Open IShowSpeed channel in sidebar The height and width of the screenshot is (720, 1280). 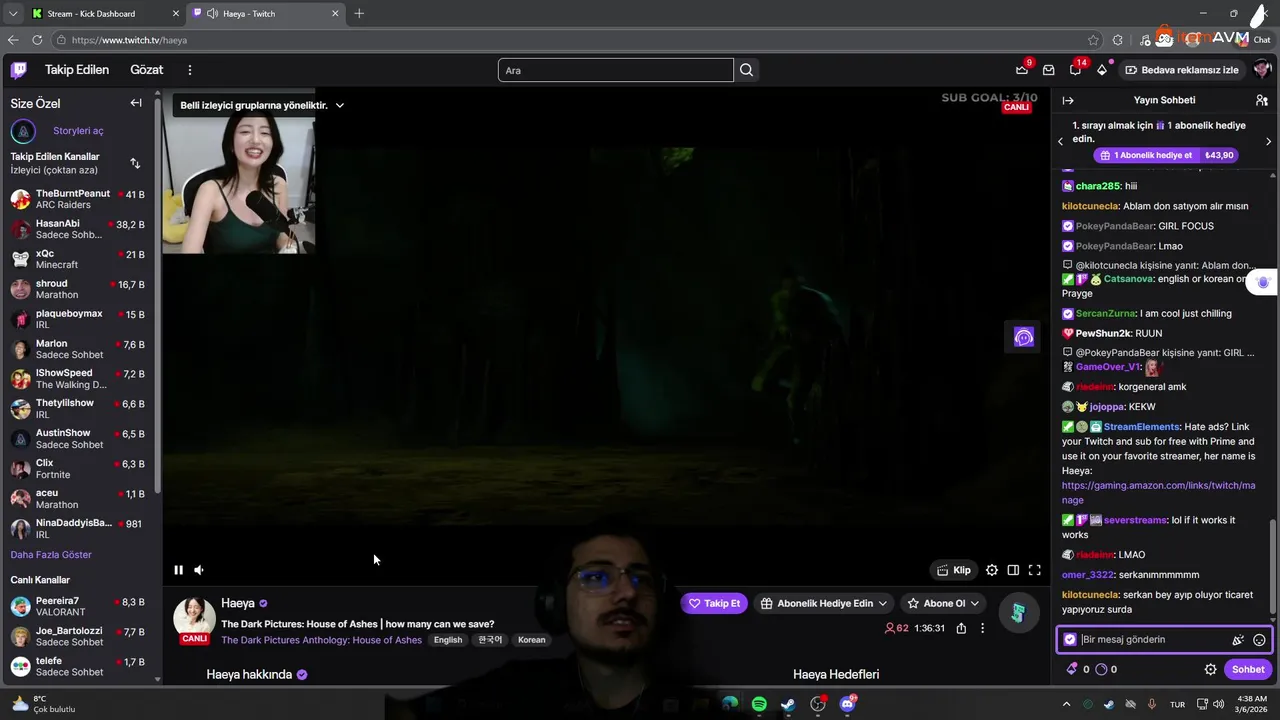tap(80, 379)
